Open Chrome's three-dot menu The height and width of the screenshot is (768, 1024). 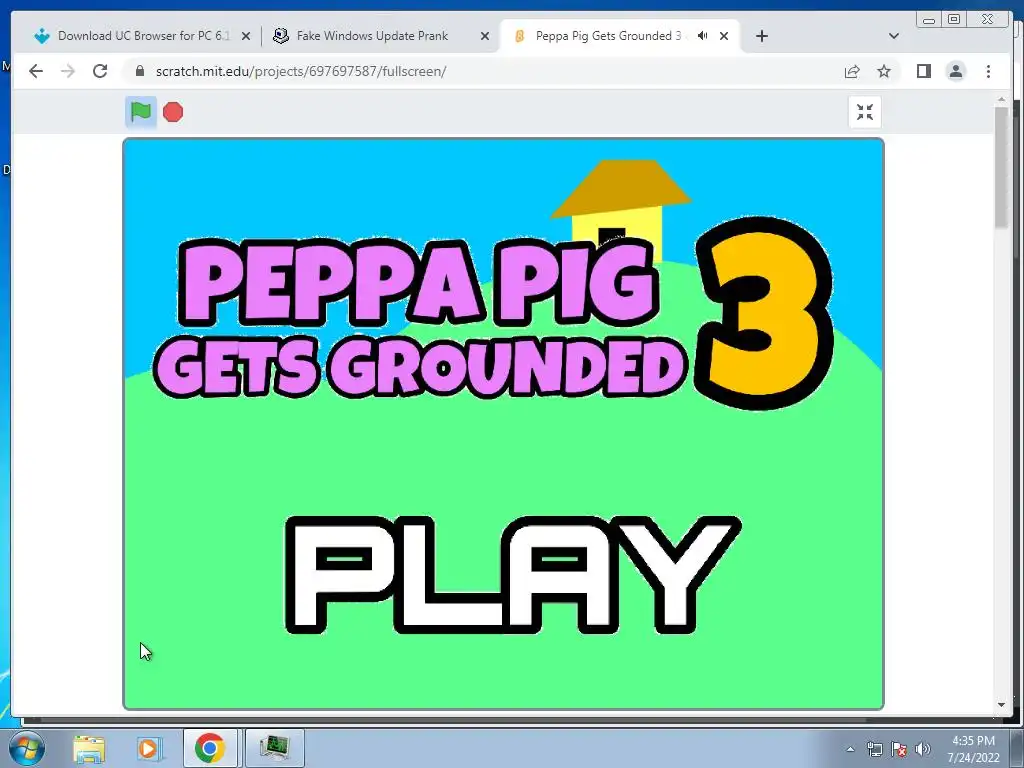[988, 71]
